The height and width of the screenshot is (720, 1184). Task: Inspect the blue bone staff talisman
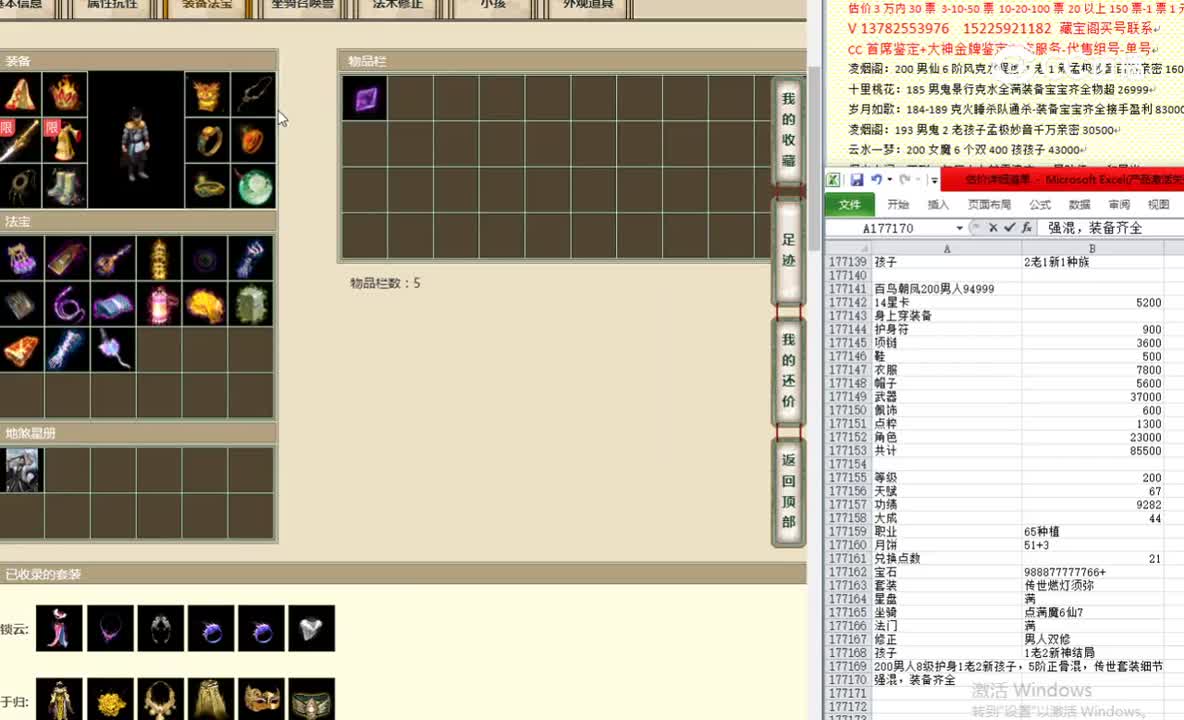pyautogui.click(x=67, y=349)
